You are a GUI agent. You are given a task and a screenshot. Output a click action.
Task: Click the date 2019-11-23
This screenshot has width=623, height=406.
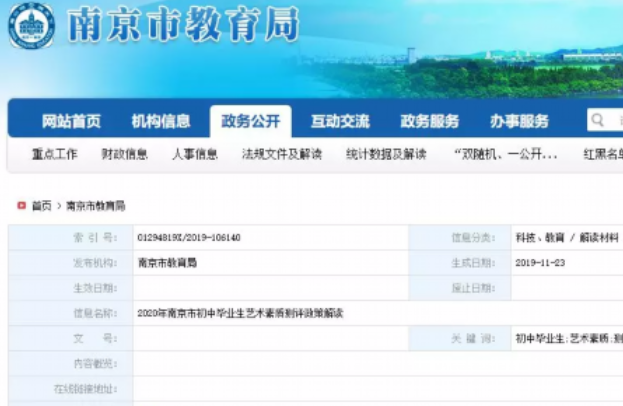click(x=540, y=263)
